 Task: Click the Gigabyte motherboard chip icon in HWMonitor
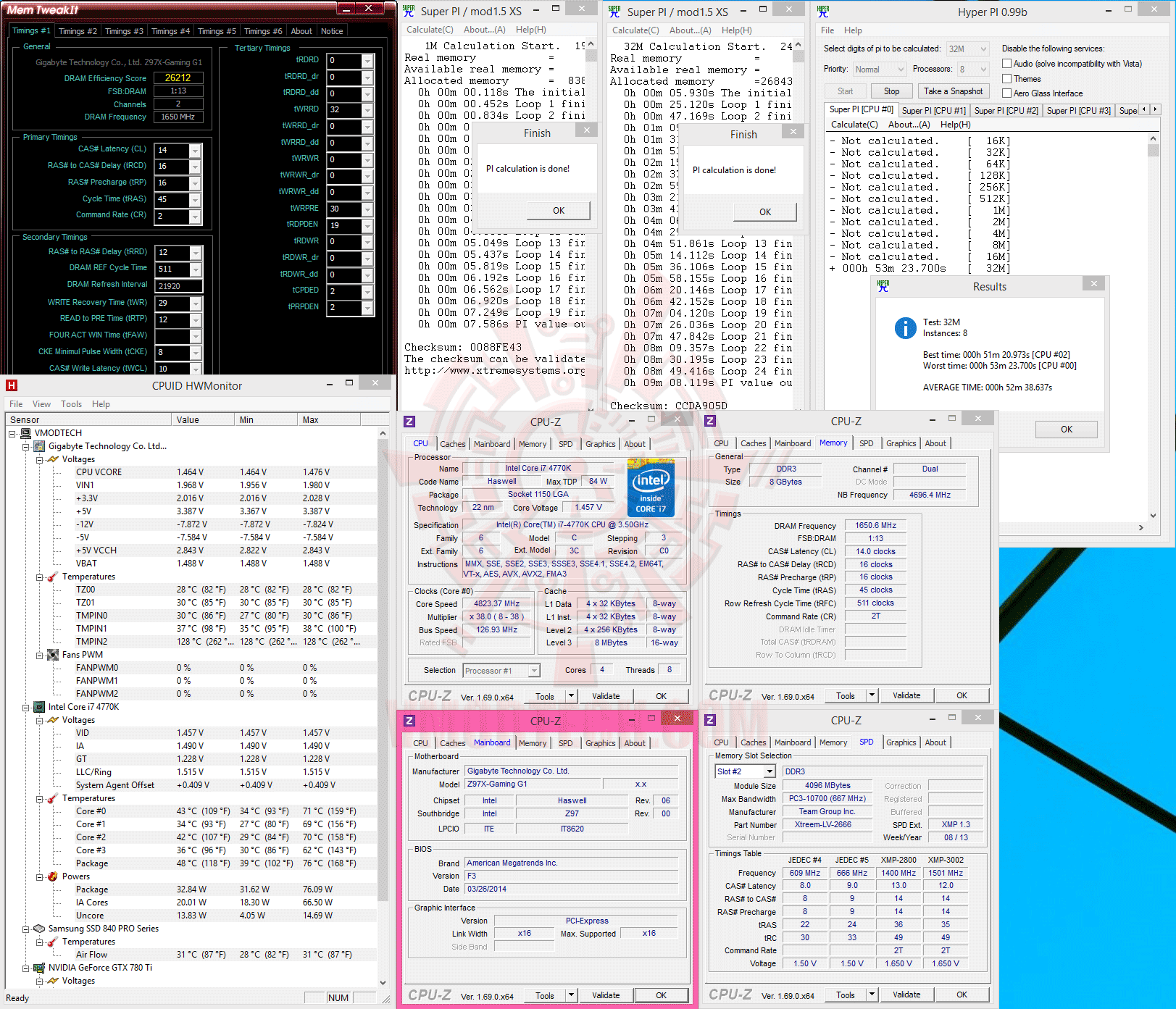pyautogui.click(x=40, y=446)
